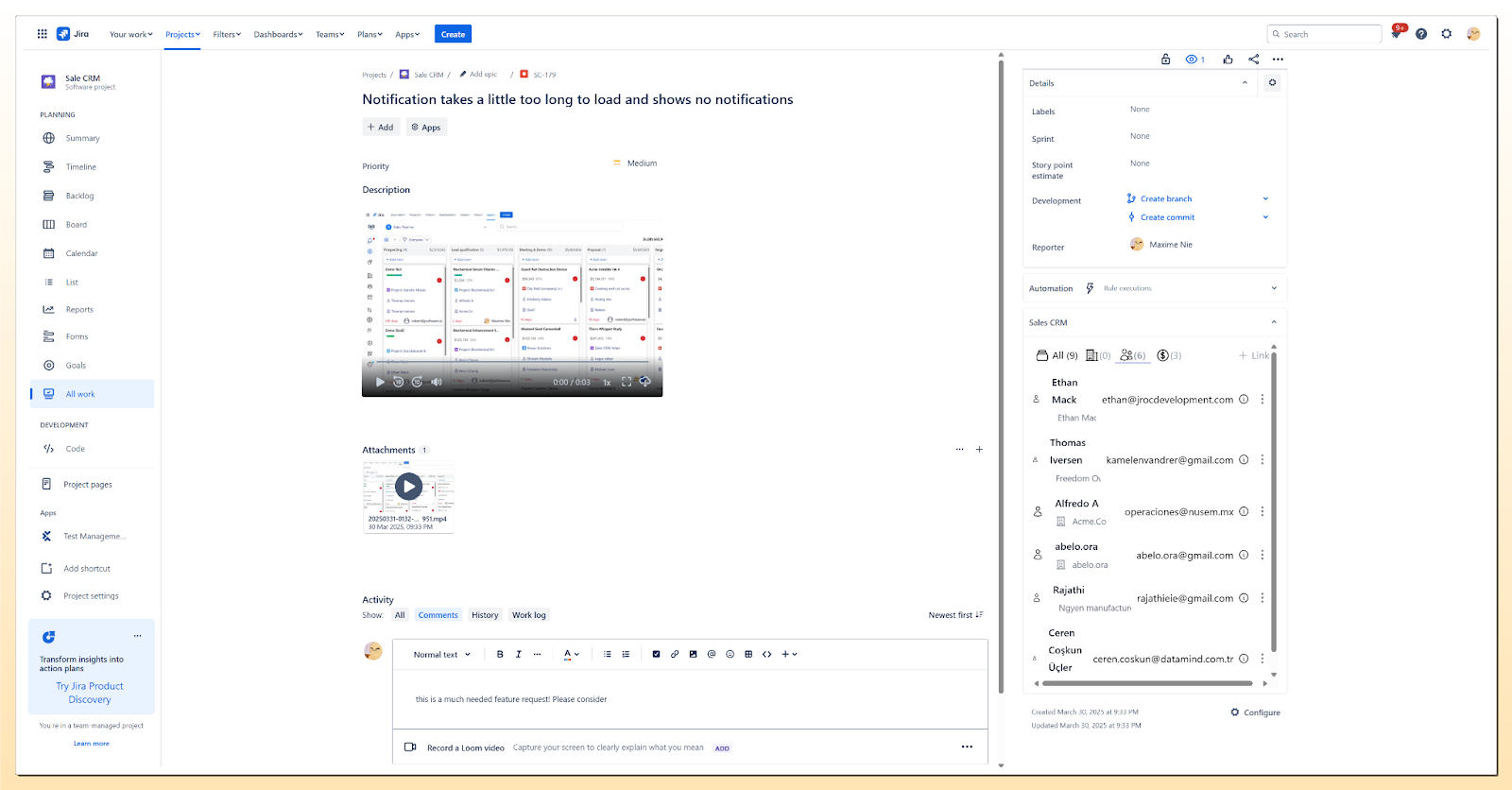The height and width of the screenshot is (790, 1512).
Task: Open the Normal text style dropdown
Action: [x=441, y=654]
